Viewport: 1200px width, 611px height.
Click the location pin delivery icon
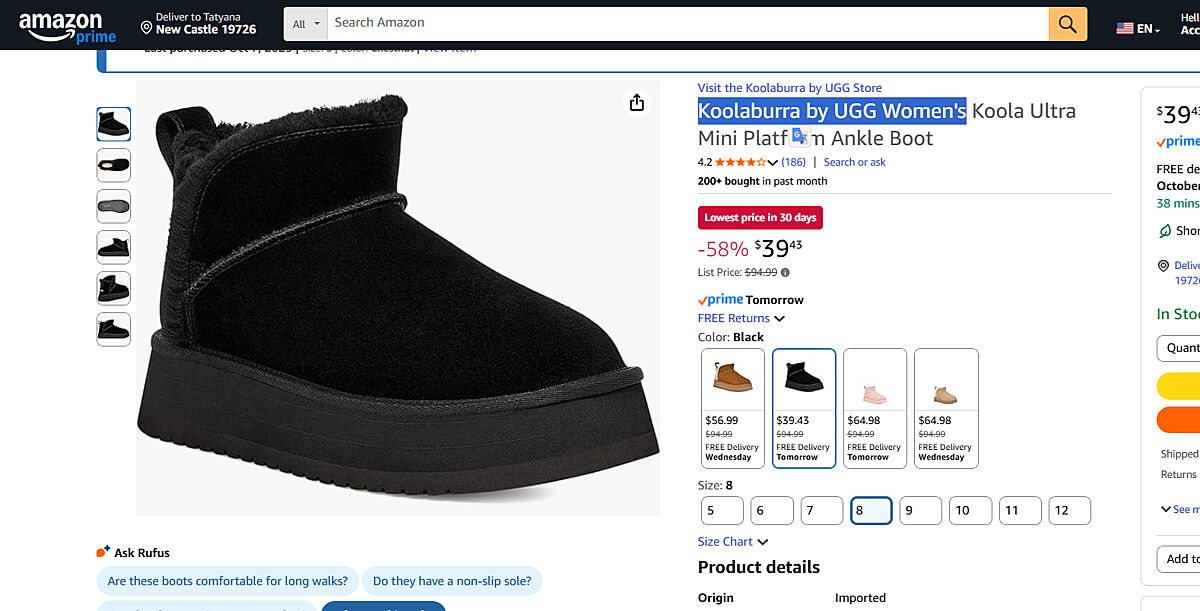[147, 26]
